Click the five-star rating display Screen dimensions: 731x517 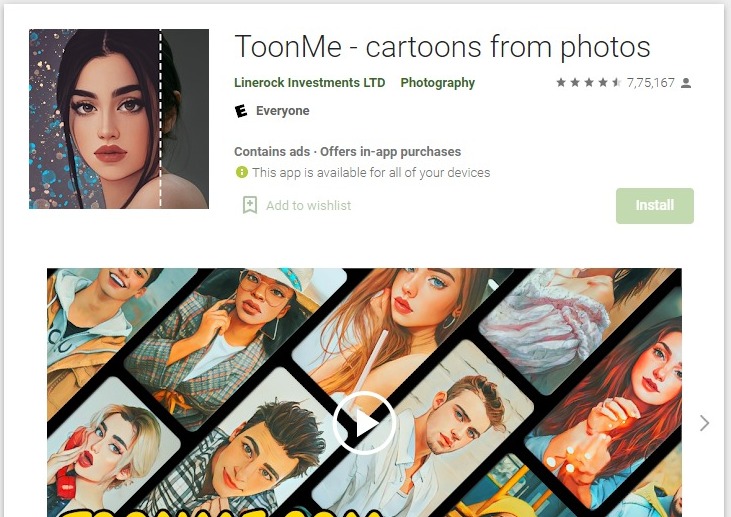[x=589, y=83]
